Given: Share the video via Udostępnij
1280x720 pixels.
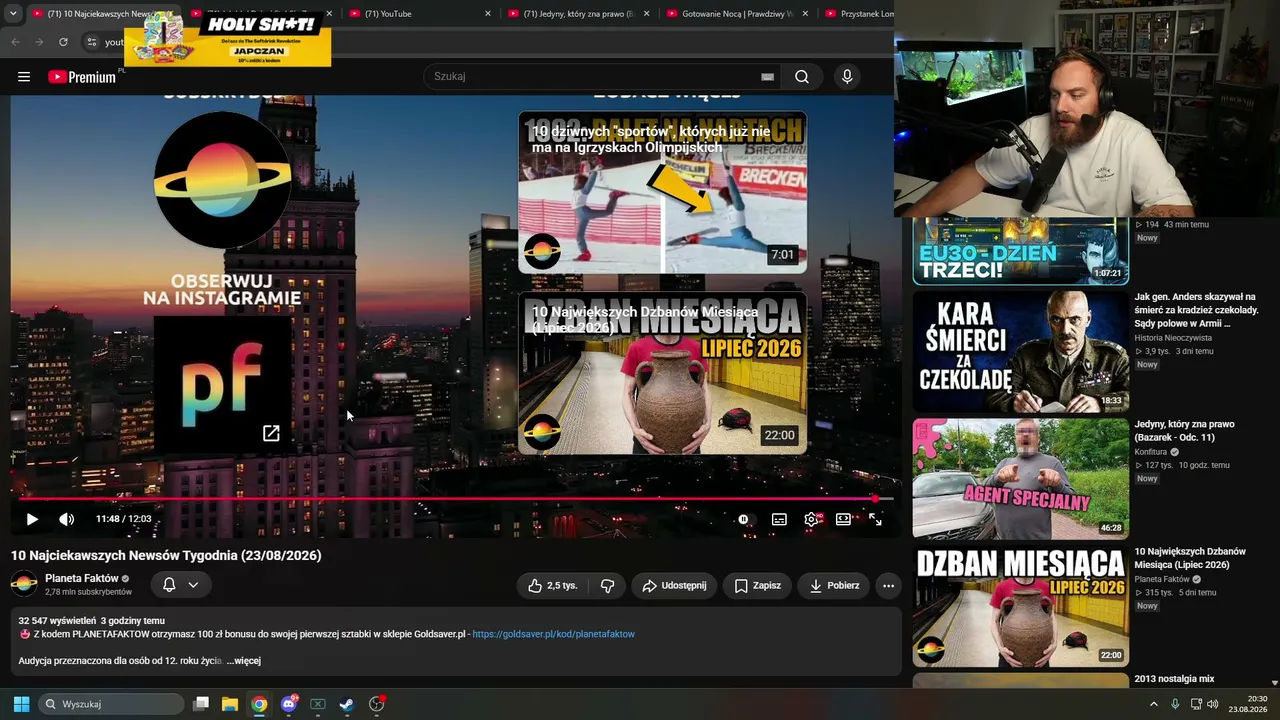Looking at the screenshot, I should pyautogui.click(x=674, y=586).
